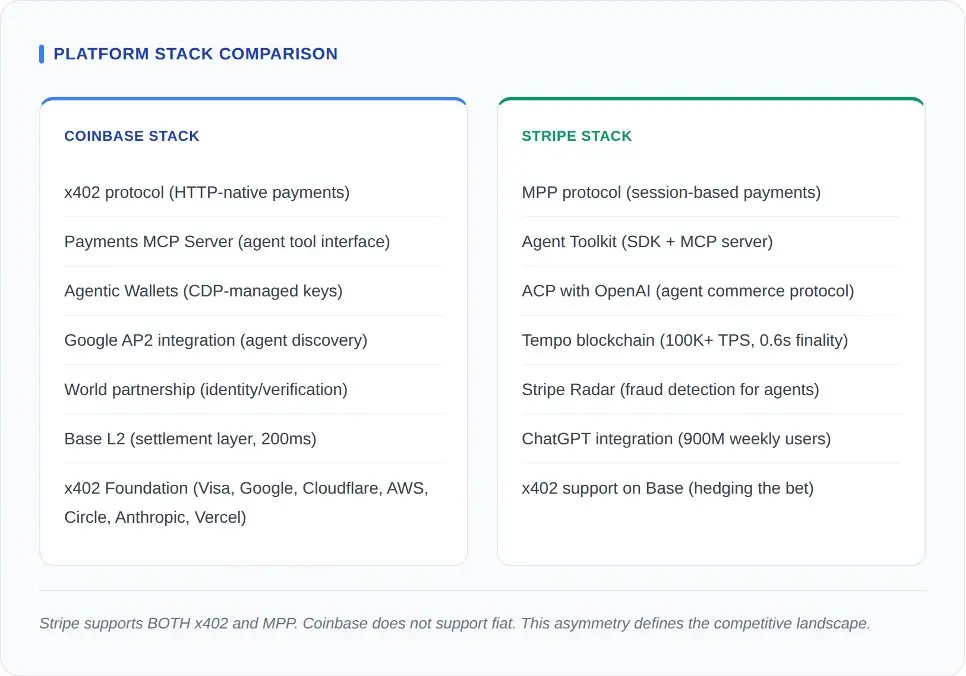Click the x402 Foundation members entry
Screen dimensions: 966x676
pos(246,502)
